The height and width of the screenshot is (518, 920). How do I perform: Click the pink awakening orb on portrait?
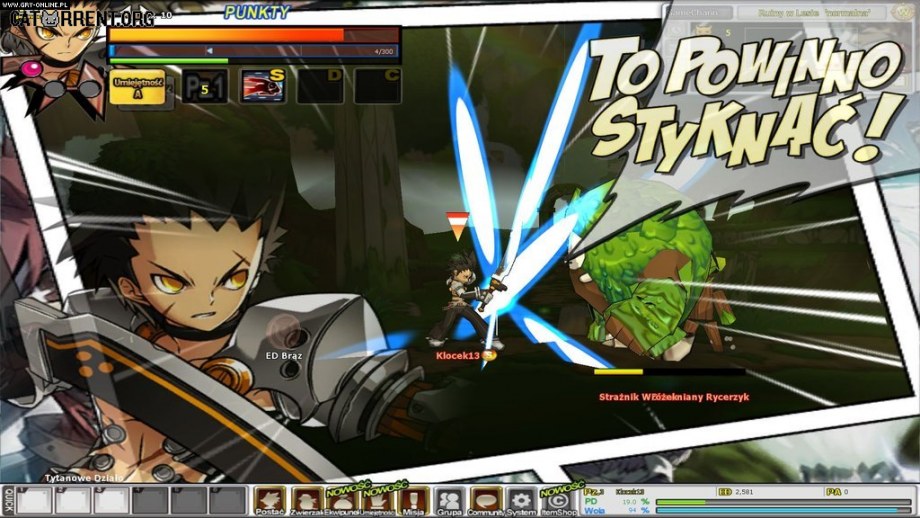pyautogui.click(x=31, y=69)
